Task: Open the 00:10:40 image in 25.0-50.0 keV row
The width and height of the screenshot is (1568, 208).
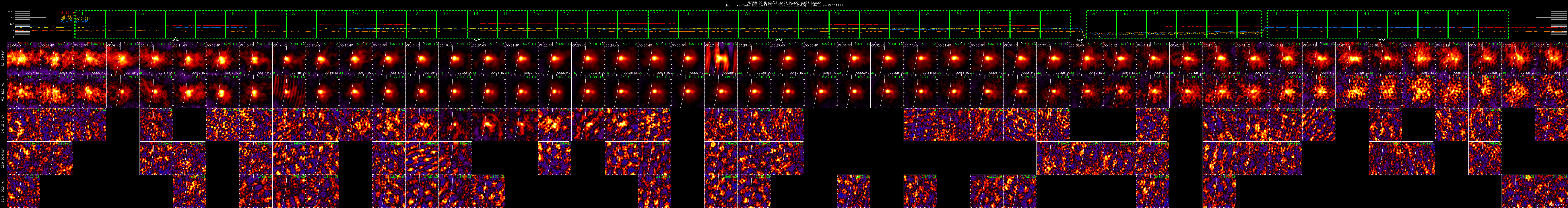Action: [x=156, y=158]
